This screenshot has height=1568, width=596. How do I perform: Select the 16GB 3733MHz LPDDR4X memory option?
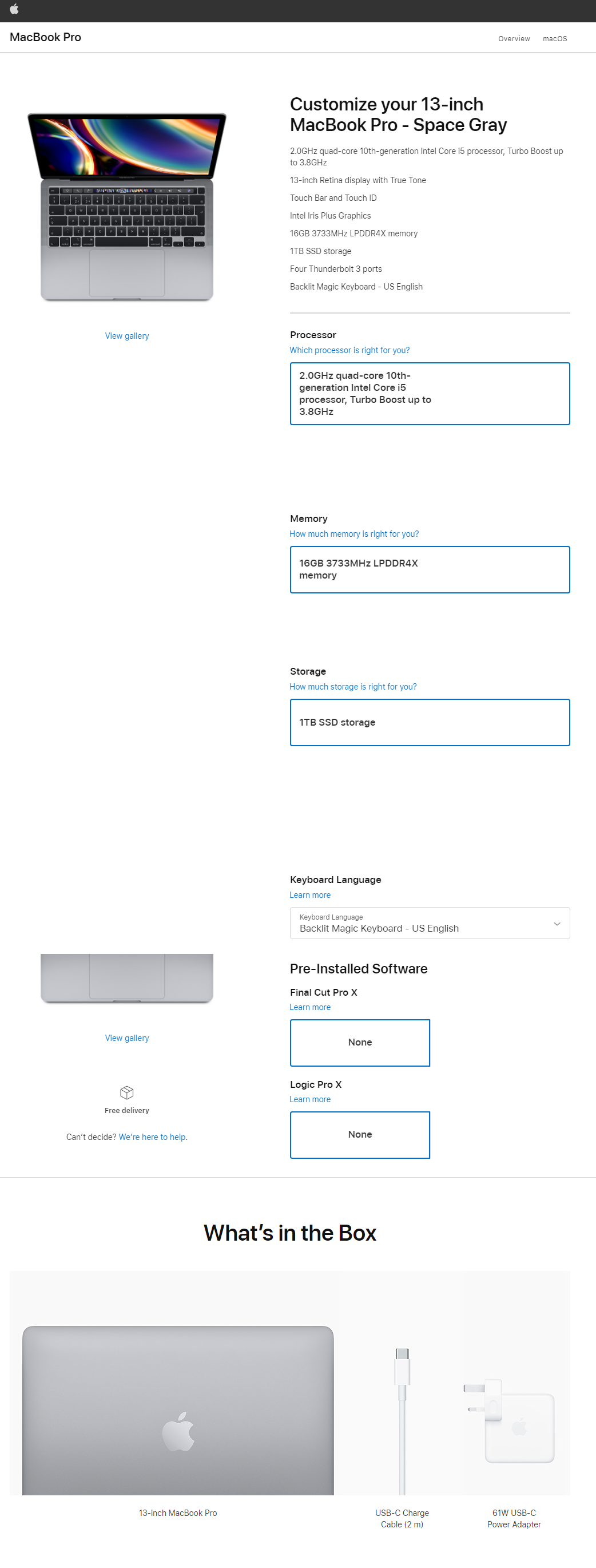[x=430, y=569]
